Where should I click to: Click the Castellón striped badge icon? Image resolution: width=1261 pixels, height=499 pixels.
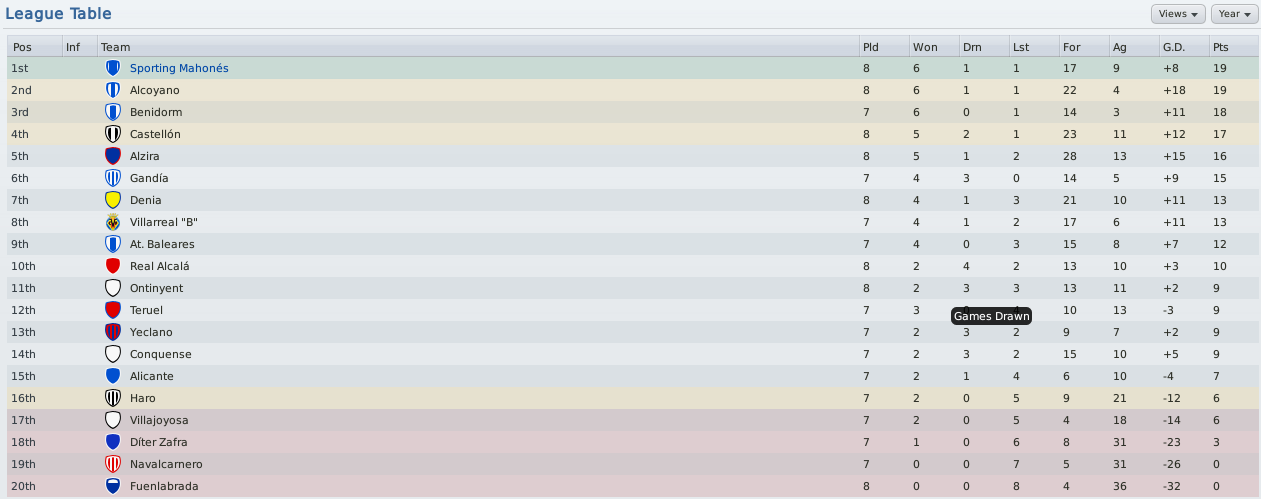click(x=112, y=134)
